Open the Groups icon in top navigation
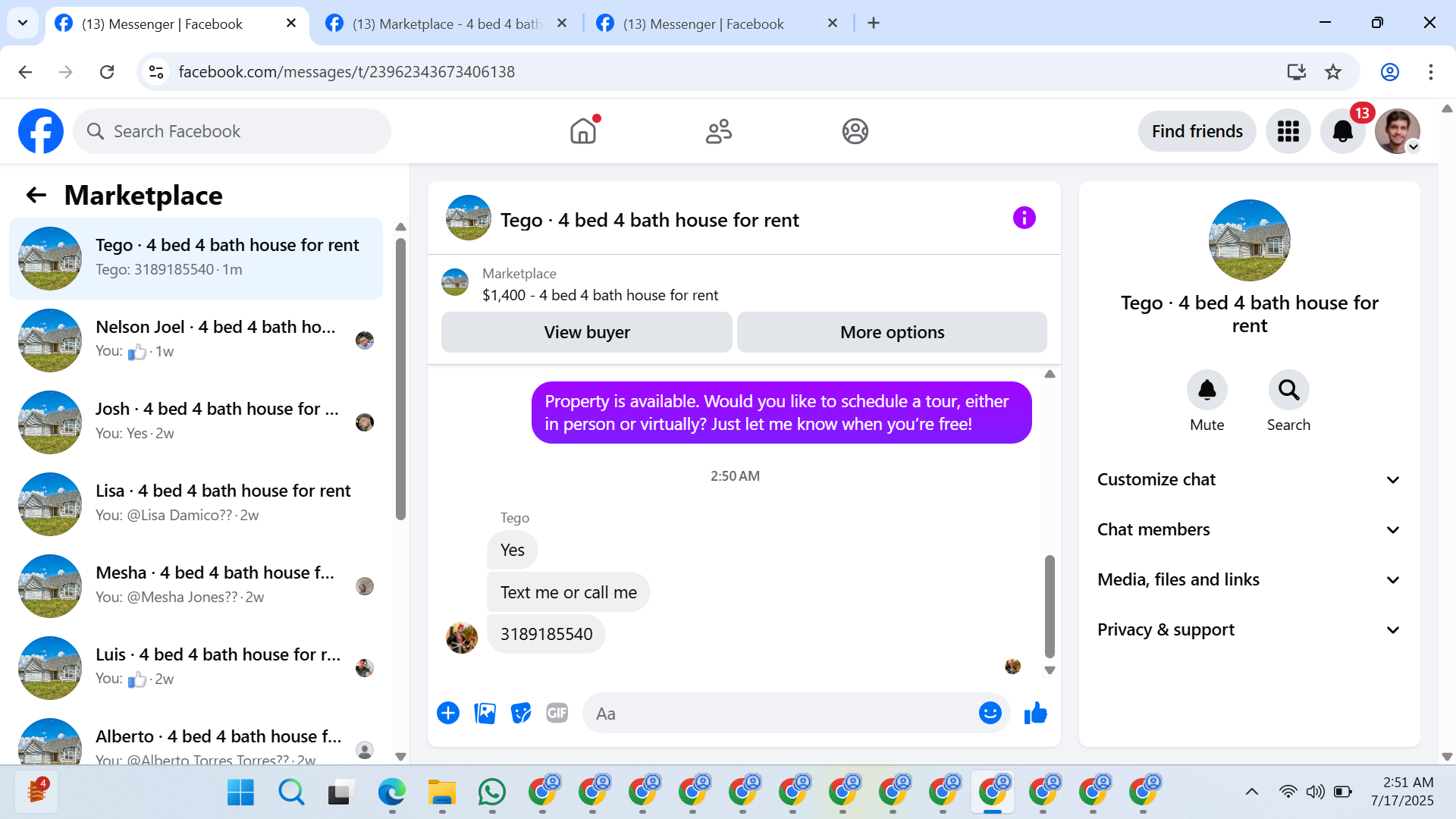Viewport: 1456px width, 819px height. pos(855,131)
